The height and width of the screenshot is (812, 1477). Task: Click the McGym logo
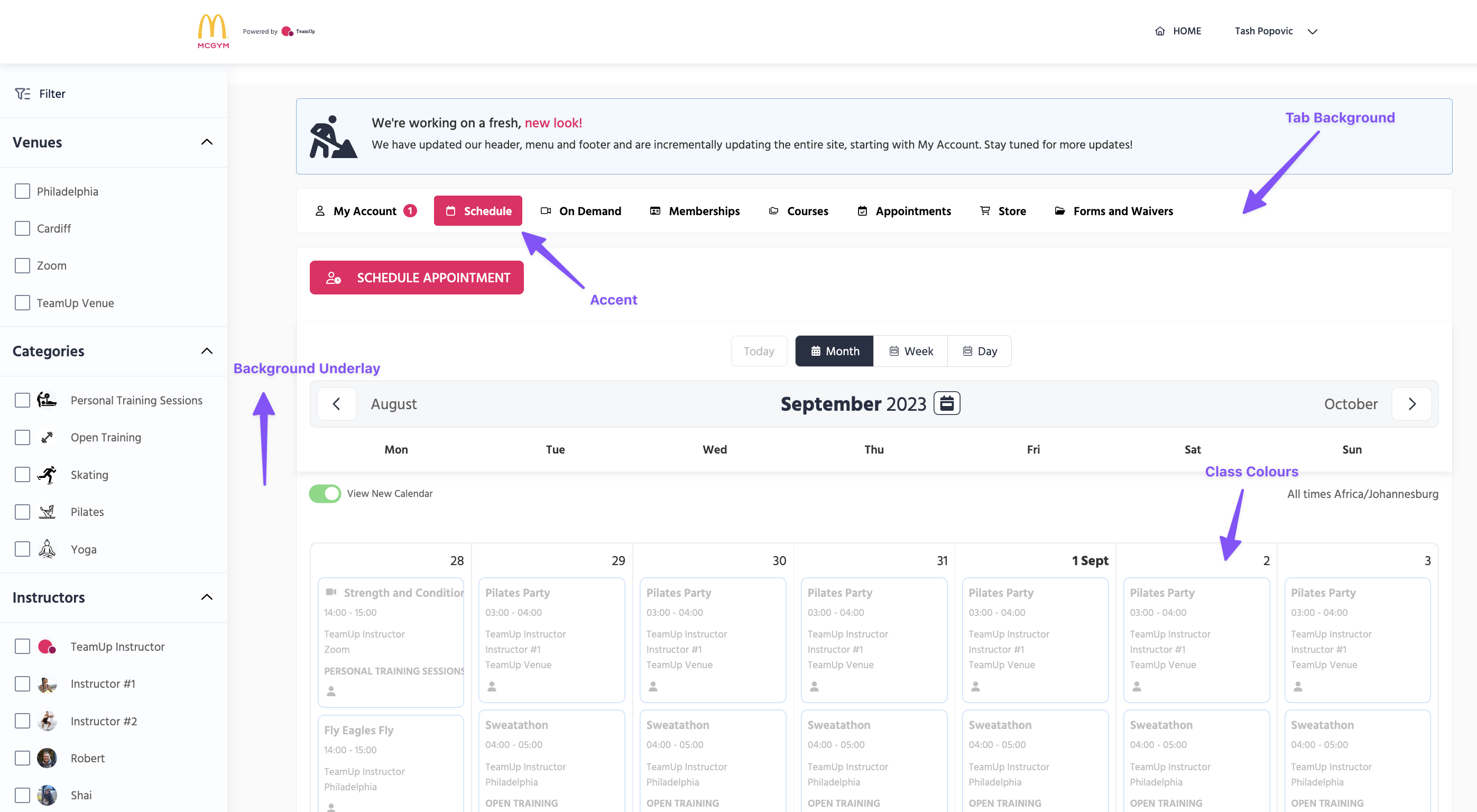coord(213,32)
